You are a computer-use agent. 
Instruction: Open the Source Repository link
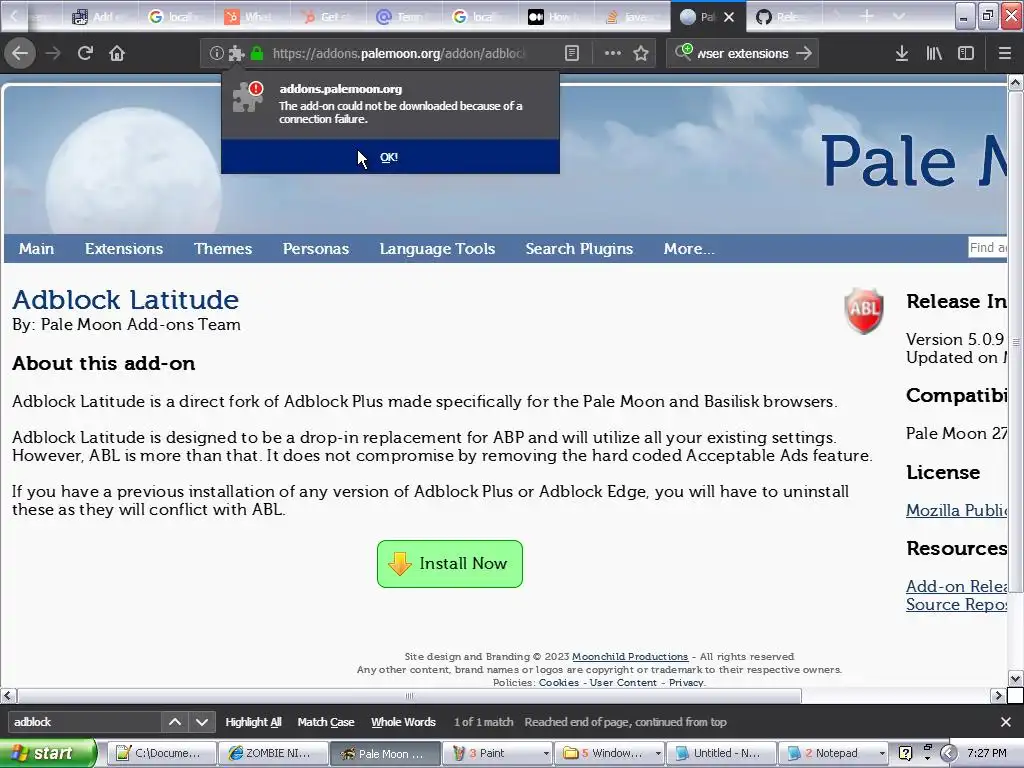[956, 604]
